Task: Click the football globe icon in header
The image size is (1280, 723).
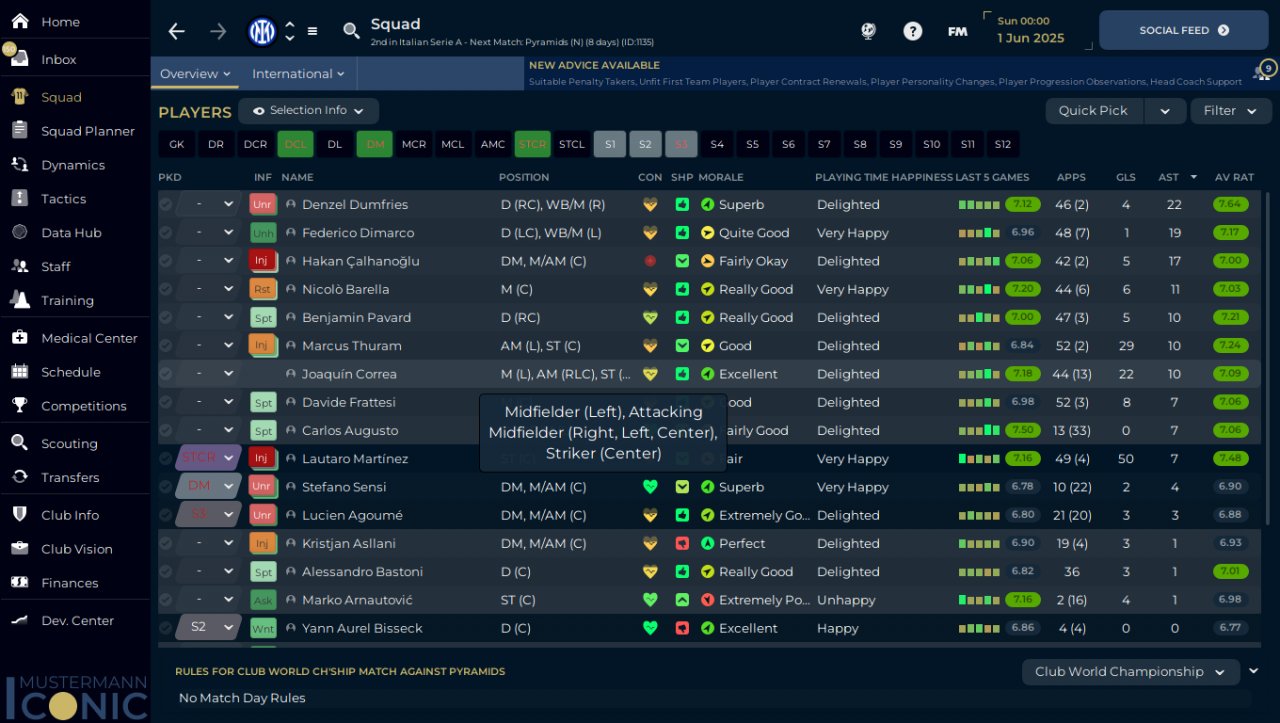Action: (x=868, y=31)
